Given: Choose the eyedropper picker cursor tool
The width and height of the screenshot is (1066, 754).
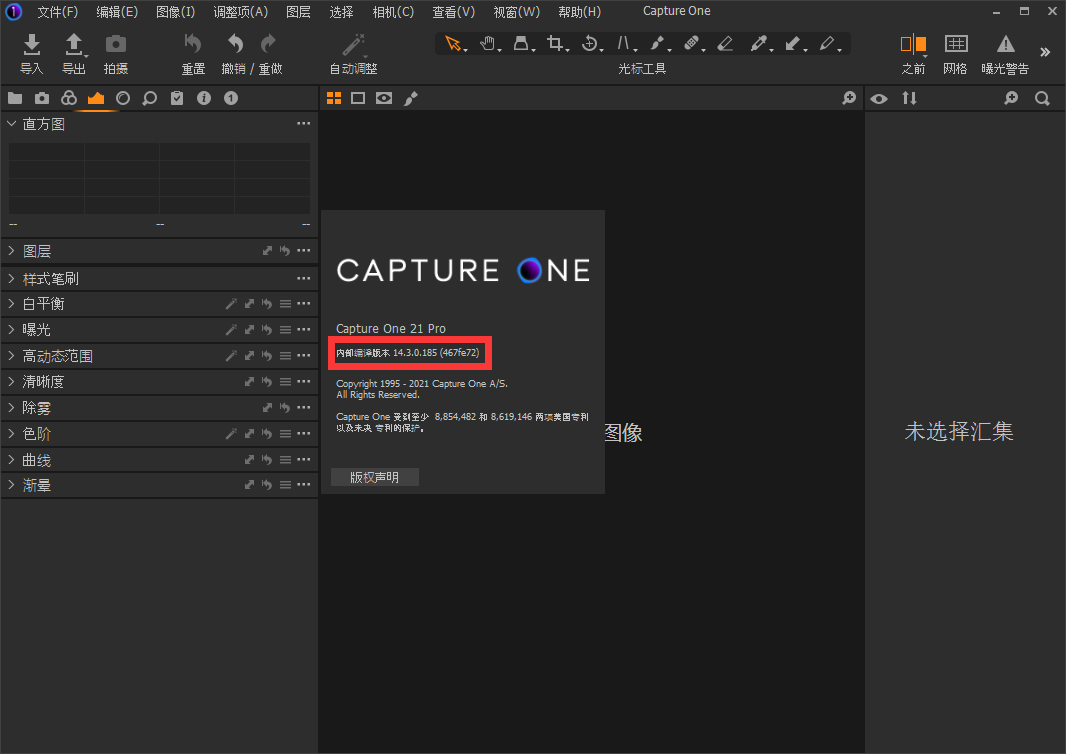Looking at the screenshot, I should point(759,44).
